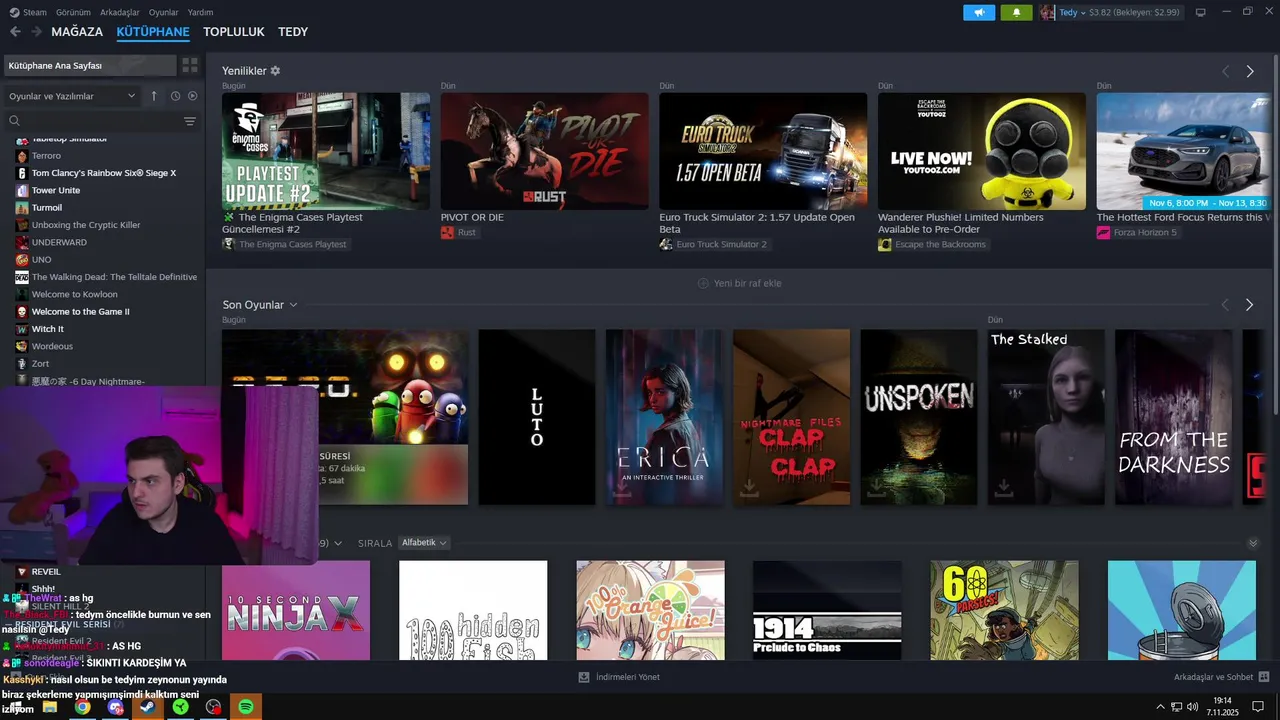
Task: Switch to the TOPLULUK tab
Action: point(234,32)
